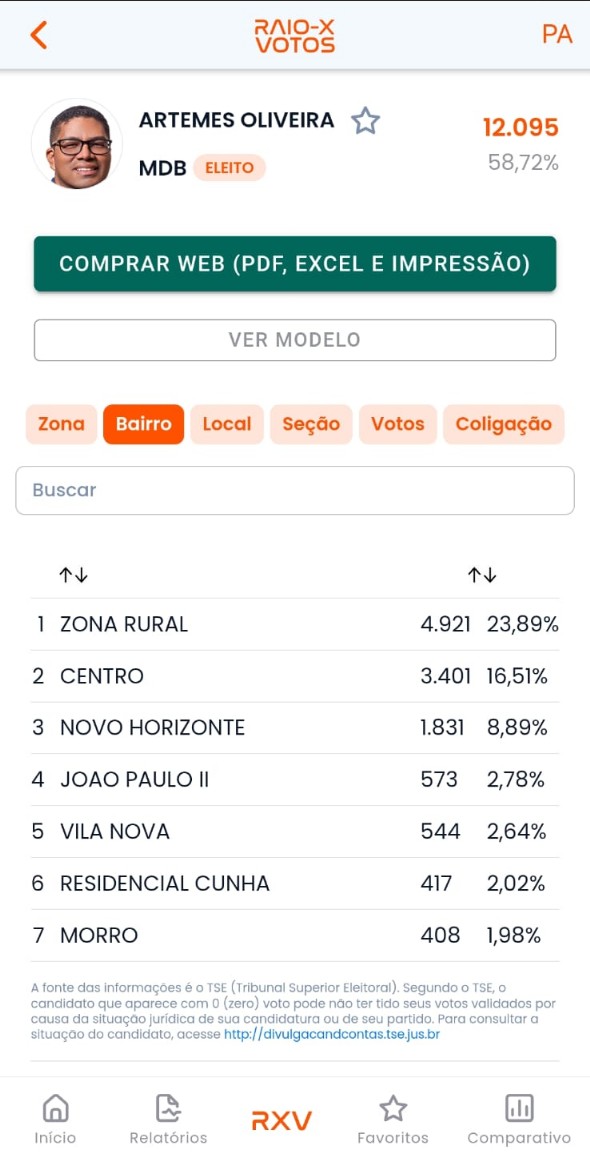Open Início home icon
This screenshot has height=1157, width=590.
(55, 1108)
